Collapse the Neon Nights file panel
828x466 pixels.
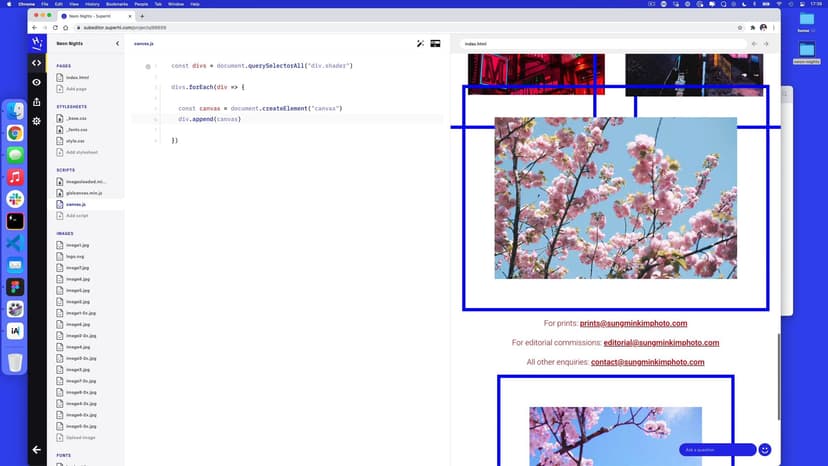click(117, 44)
